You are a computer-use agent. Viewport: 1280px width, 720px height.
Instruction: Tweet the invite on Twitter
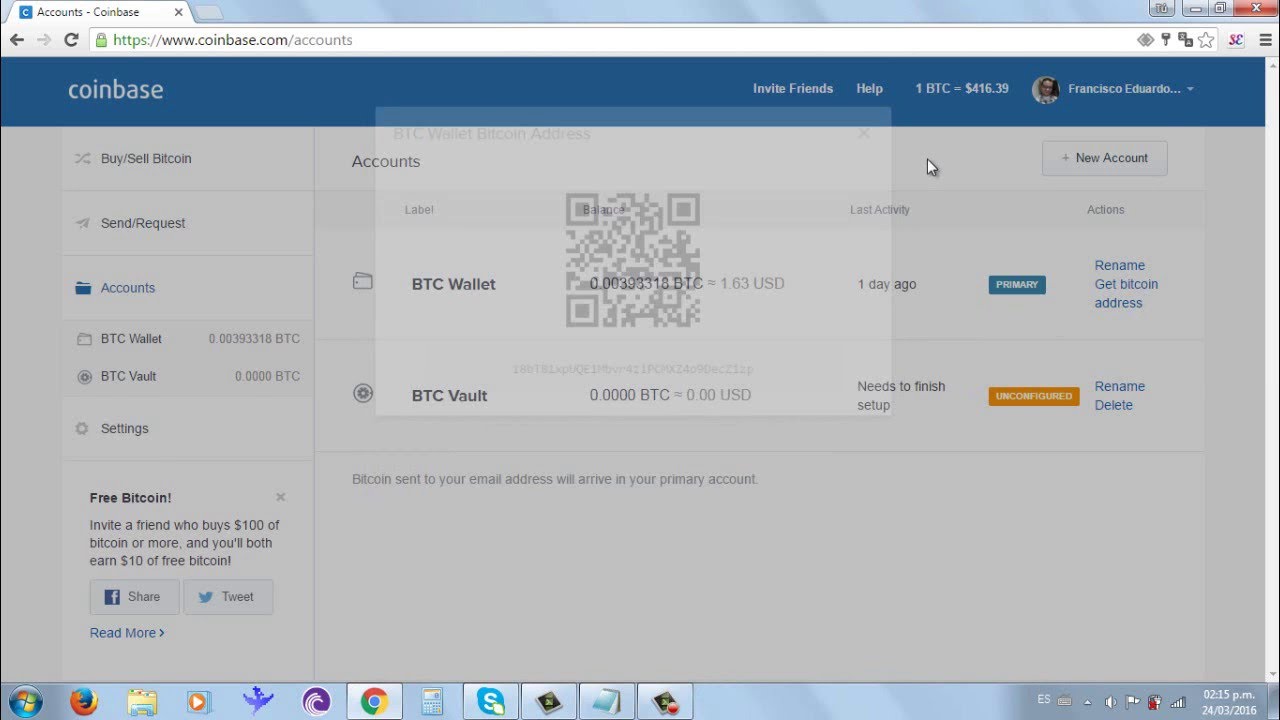[227, 597]
